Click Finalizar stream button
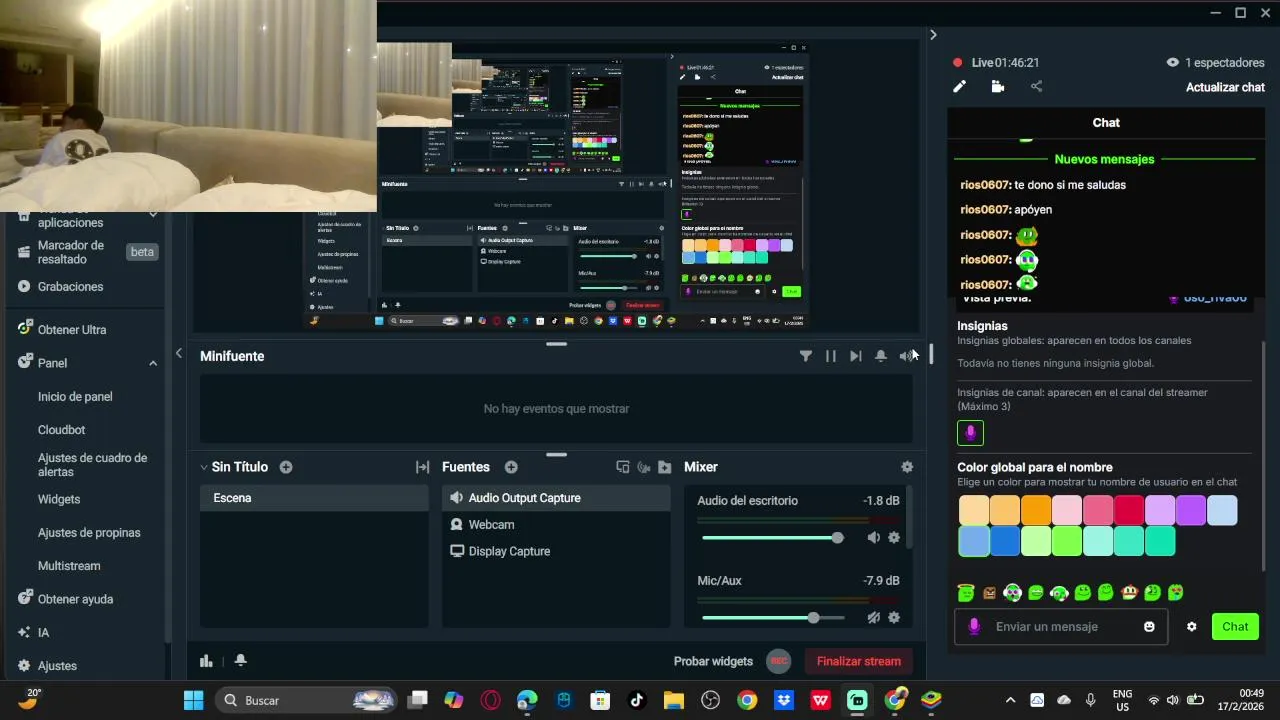The image size is (1280, 720). point(859,661)
